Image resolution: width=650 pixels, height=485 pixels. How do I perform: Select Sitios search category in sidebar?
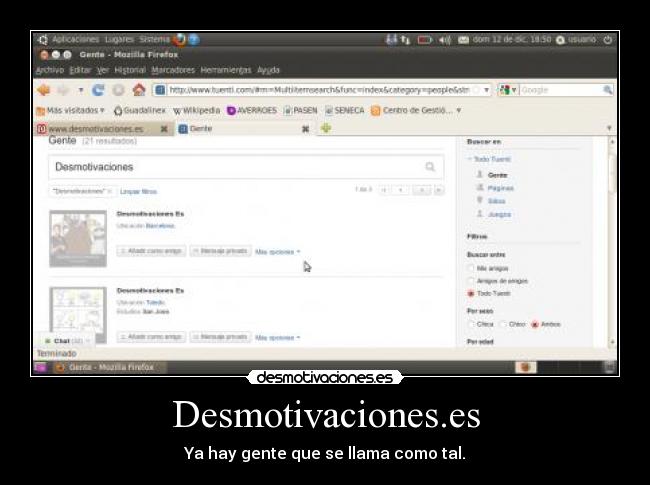click(496, 201)
